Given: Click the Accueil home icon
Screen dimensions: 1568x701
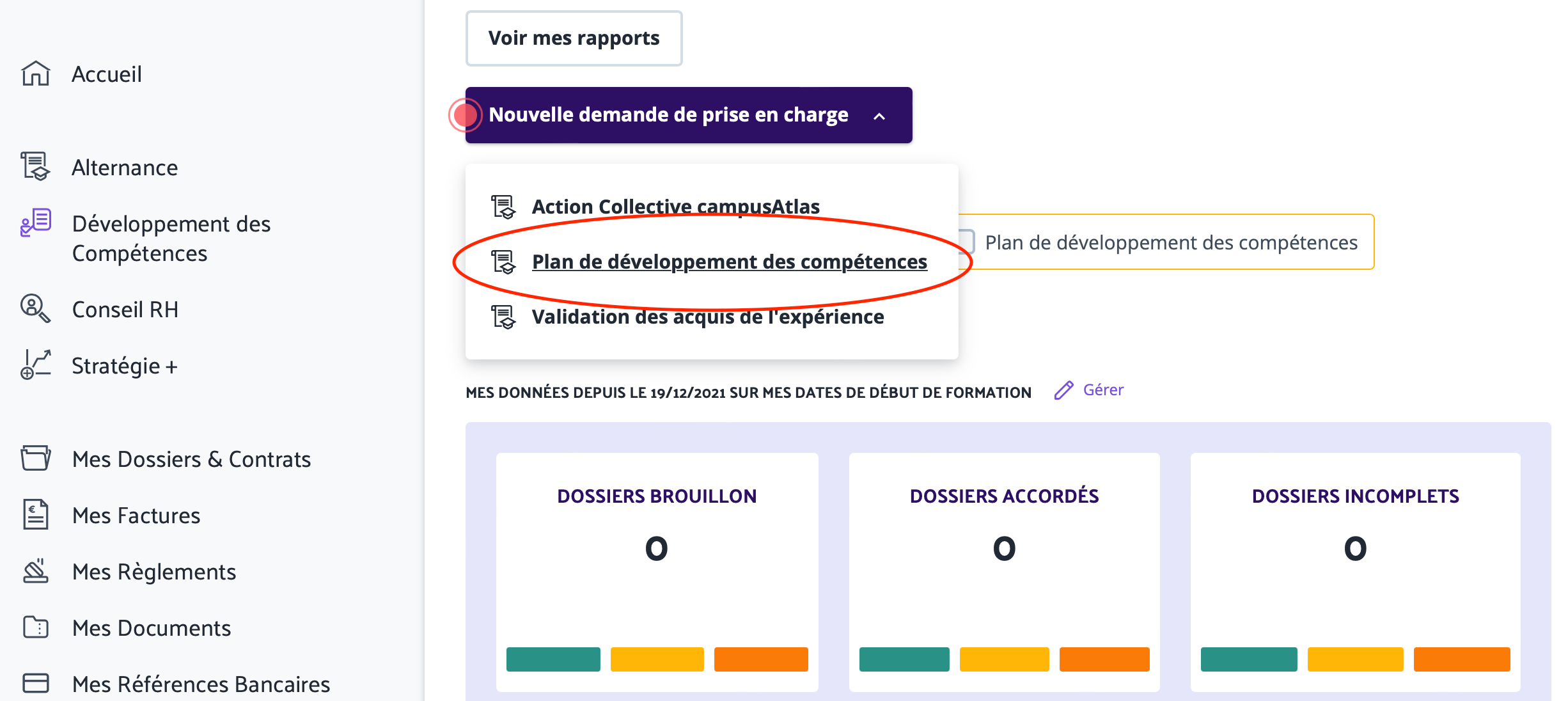Looking at the screenshot, I should click(36, 74).
